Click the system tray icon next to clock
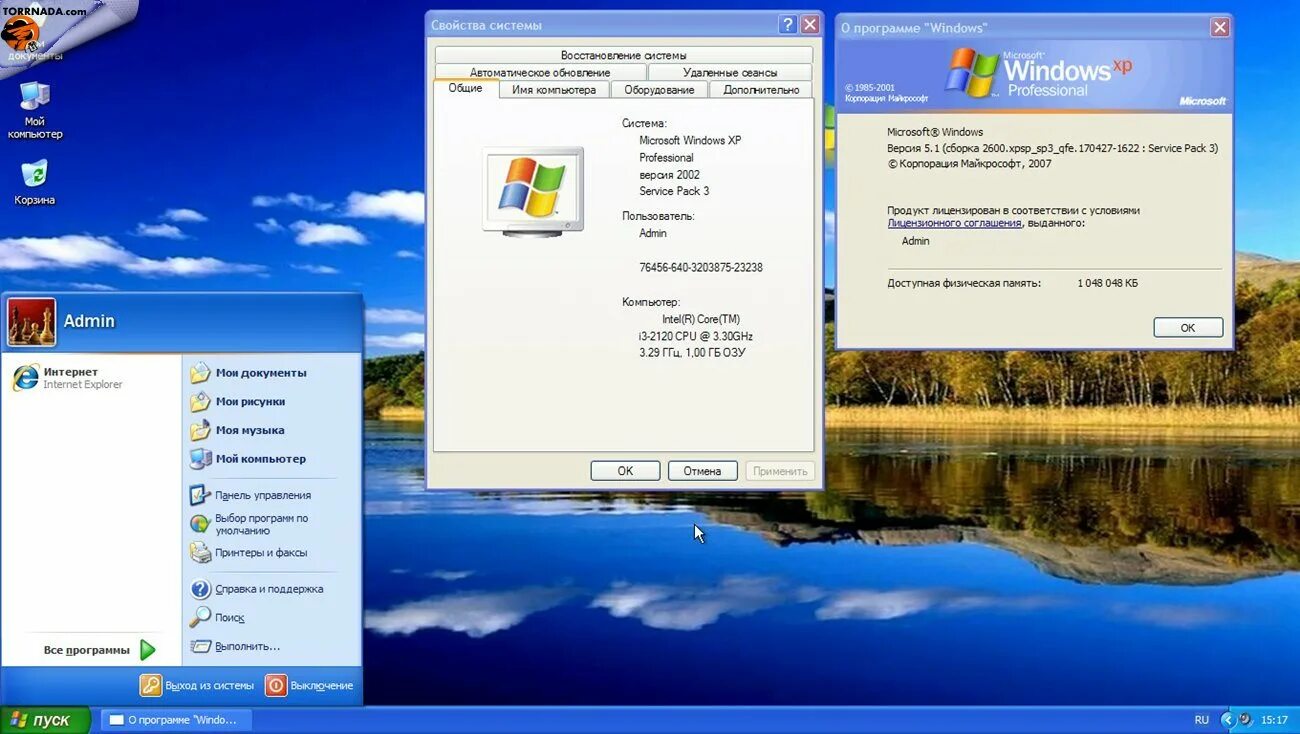The height and width of the screenshot is (734, 1300). [x=1246, y=719]
